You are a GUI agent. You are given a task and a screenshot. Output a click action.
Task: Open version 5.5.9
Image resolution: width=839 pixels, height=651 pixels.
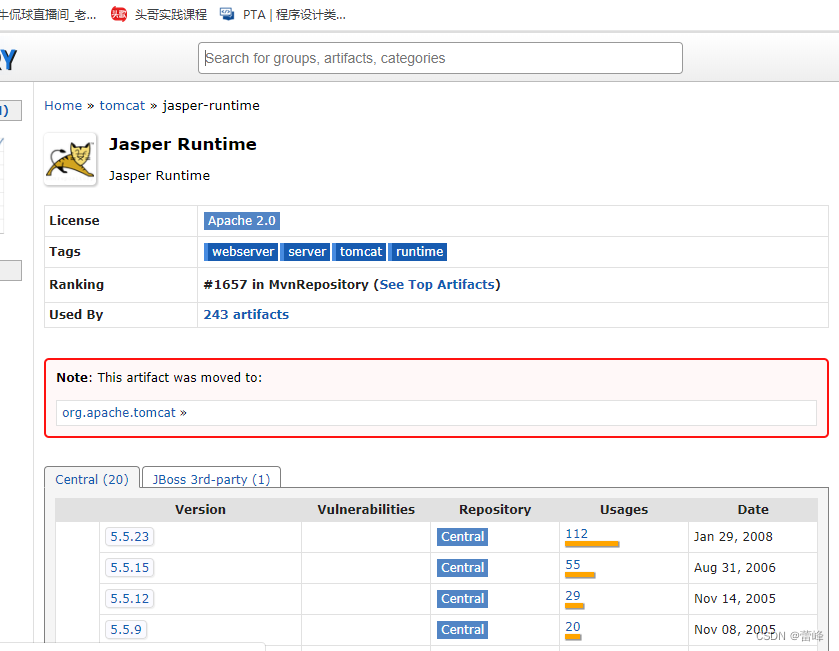tap(126, 630)
